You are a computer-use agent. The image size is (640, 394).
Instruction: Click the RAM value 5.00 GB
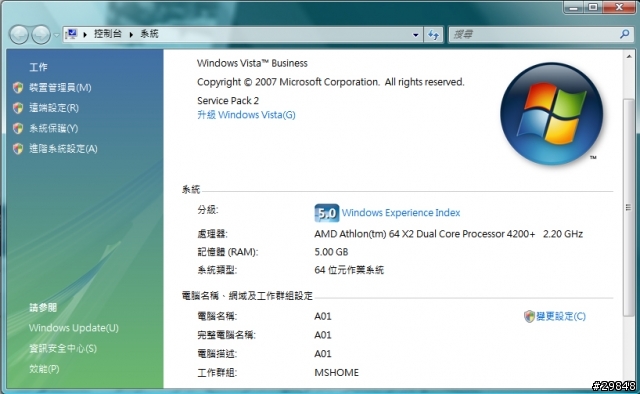coord(331,252)
